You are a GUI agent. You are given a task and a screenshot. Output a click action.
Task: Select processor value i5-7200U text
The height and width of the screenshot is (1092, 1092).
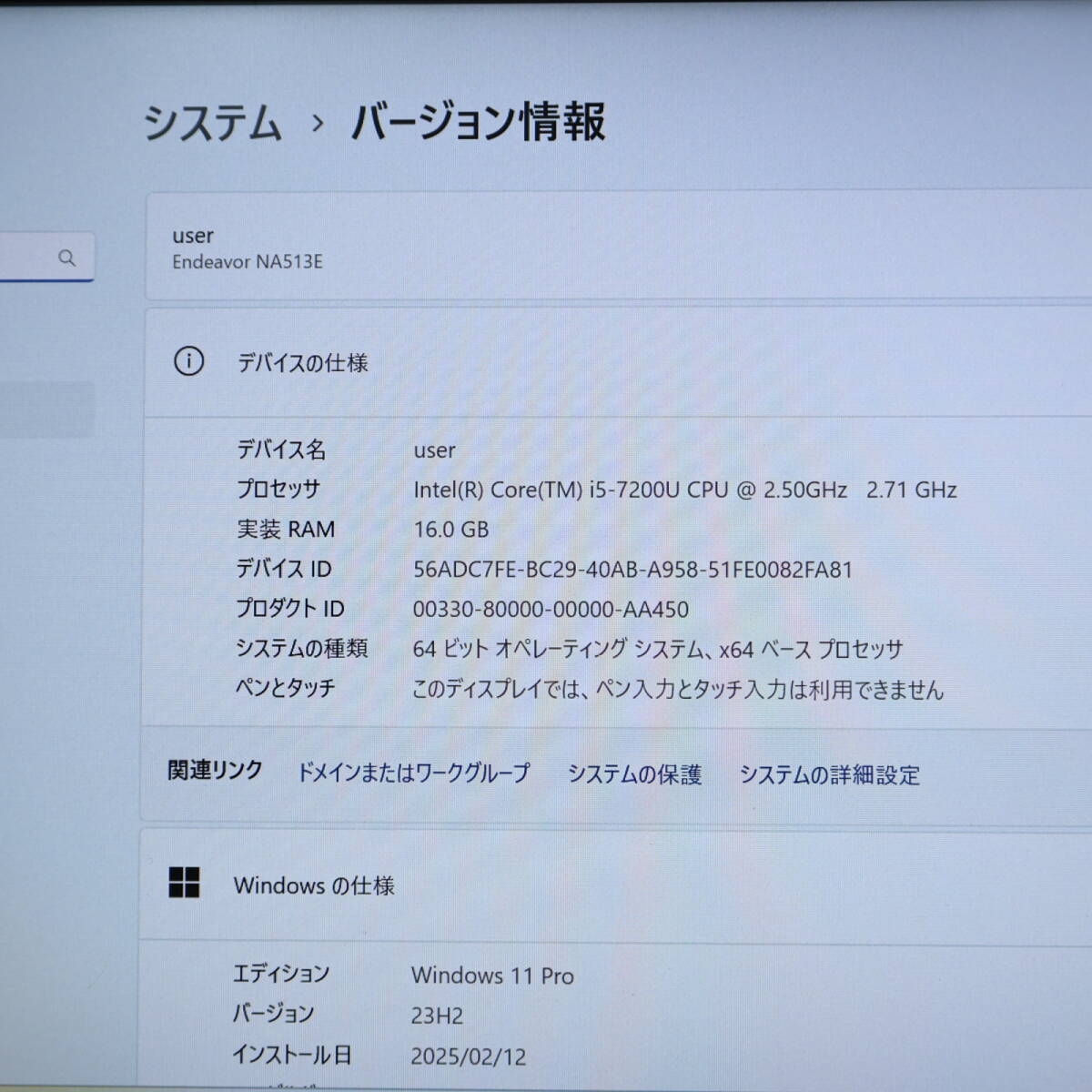point(685,490)
